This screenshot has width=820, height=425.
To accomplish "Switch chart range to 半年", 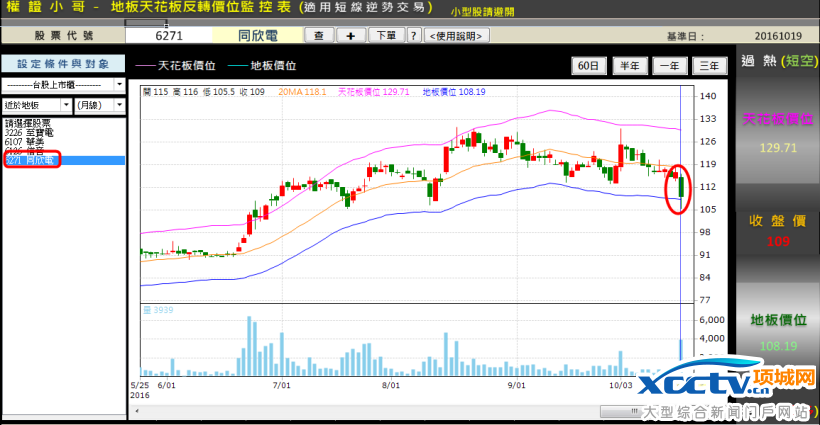I will (629, 66).
